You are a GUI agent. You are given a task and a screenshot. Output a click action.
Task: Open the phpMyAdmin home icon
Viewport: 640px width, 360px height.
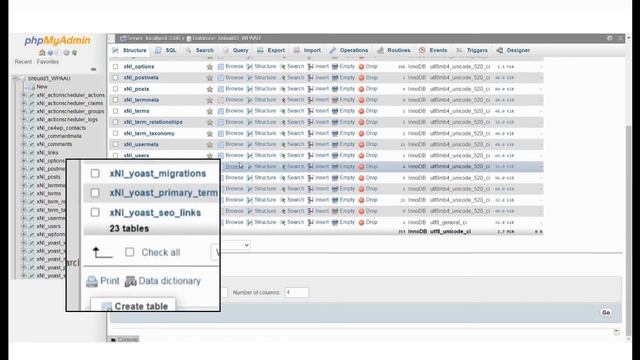42,53
